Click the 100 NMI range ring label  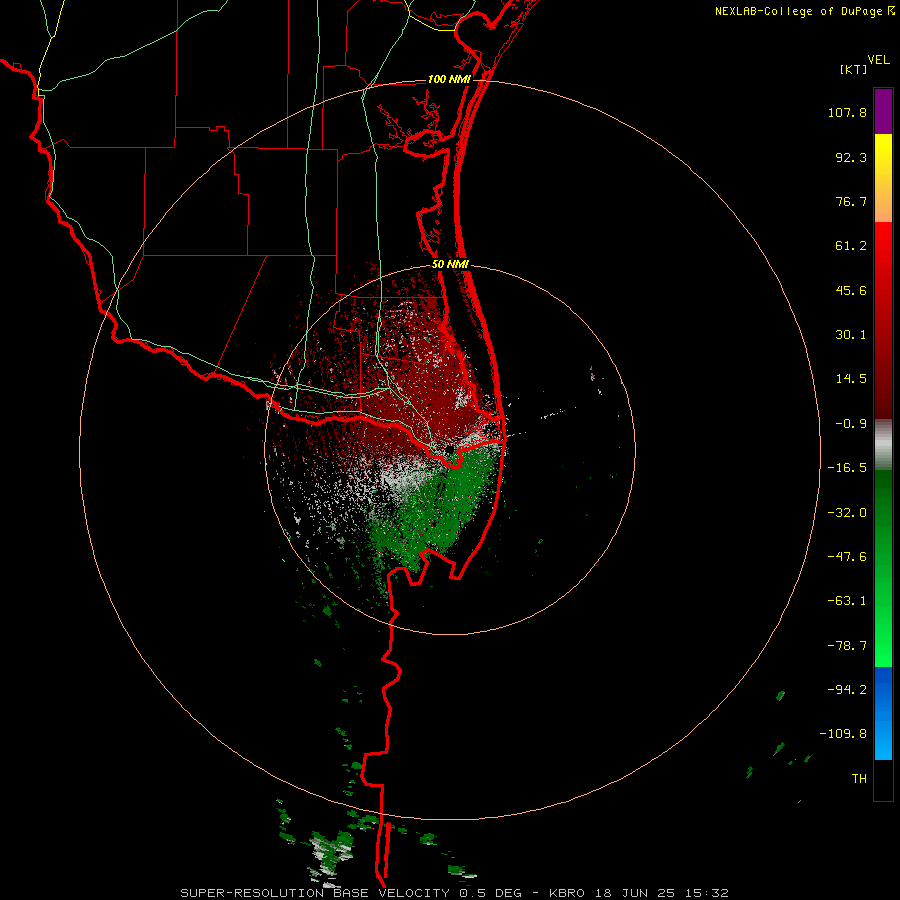[x=449, y=79]
